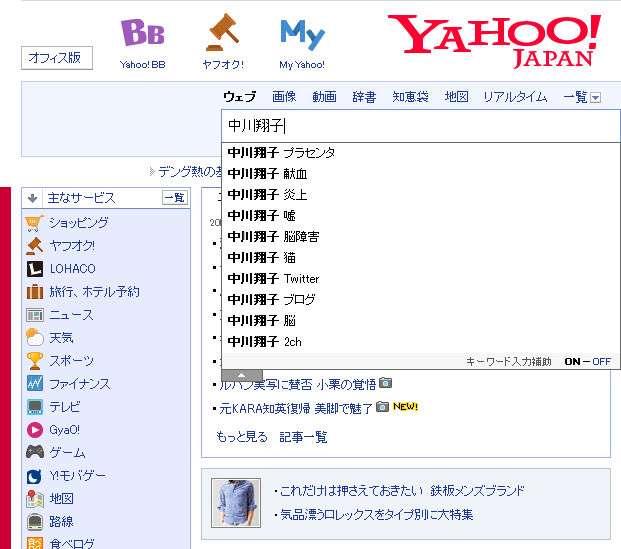Choose suggestion 中川翔子 2ch
This screenshot has width=621, height=549.
[x=421, y=341]
